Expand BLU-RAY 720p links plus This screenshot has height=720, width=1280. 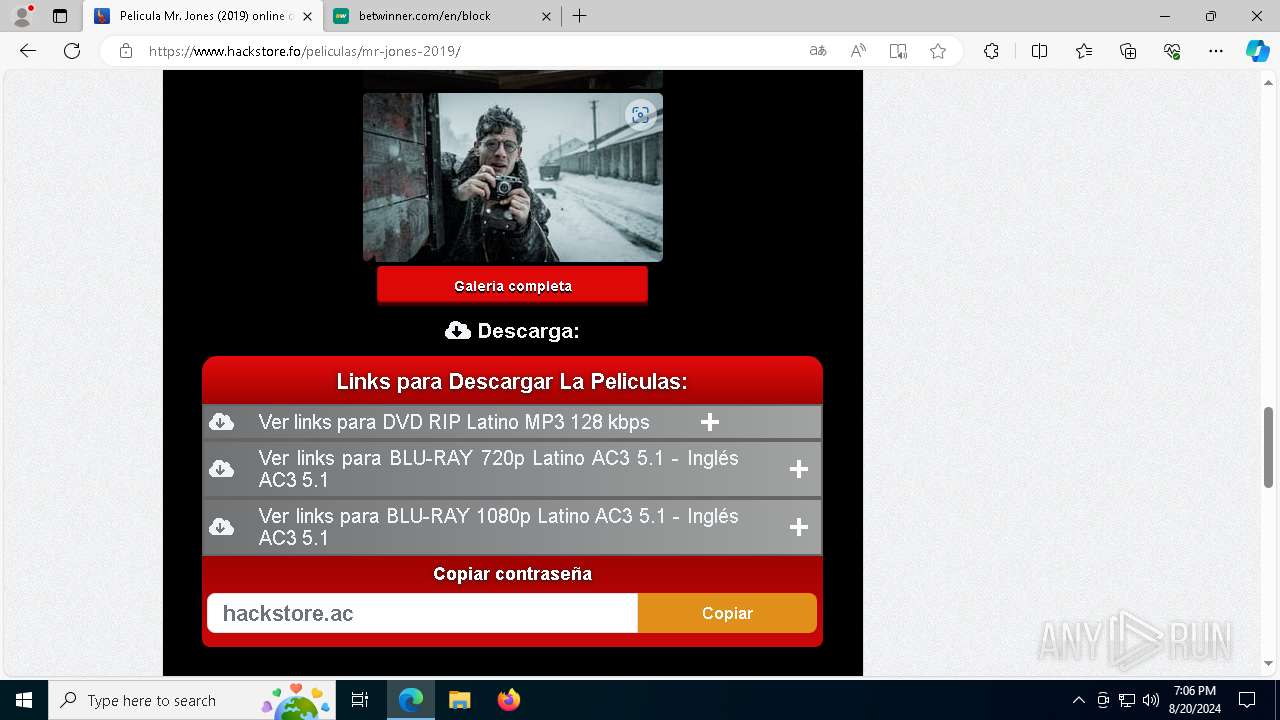(798, 469)
